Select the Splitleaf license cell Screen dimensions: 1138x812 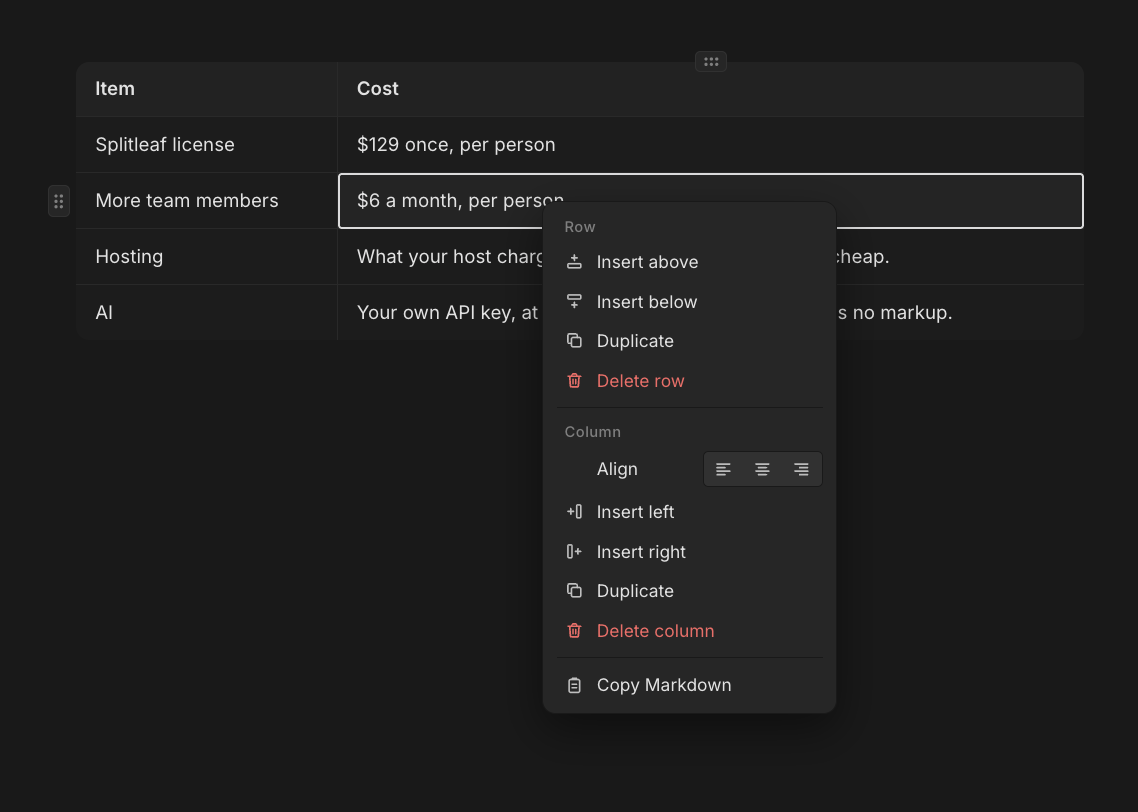207,145
